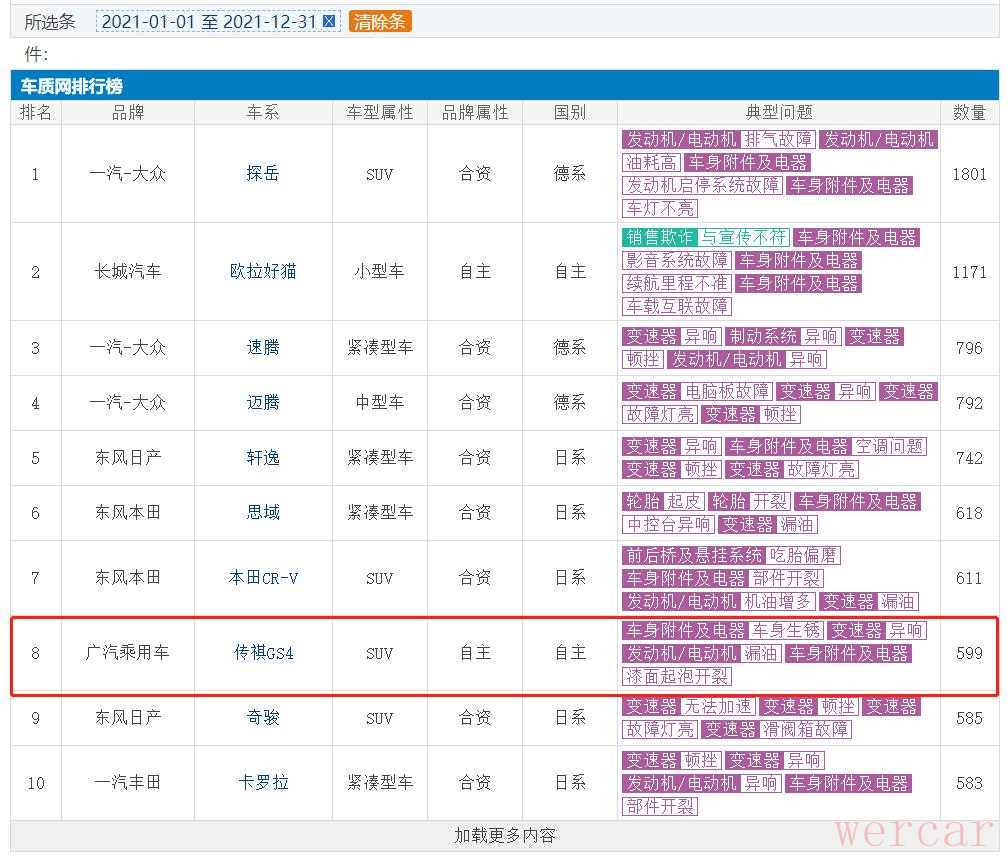Load more content via 加载更多内容

[505, 835]
